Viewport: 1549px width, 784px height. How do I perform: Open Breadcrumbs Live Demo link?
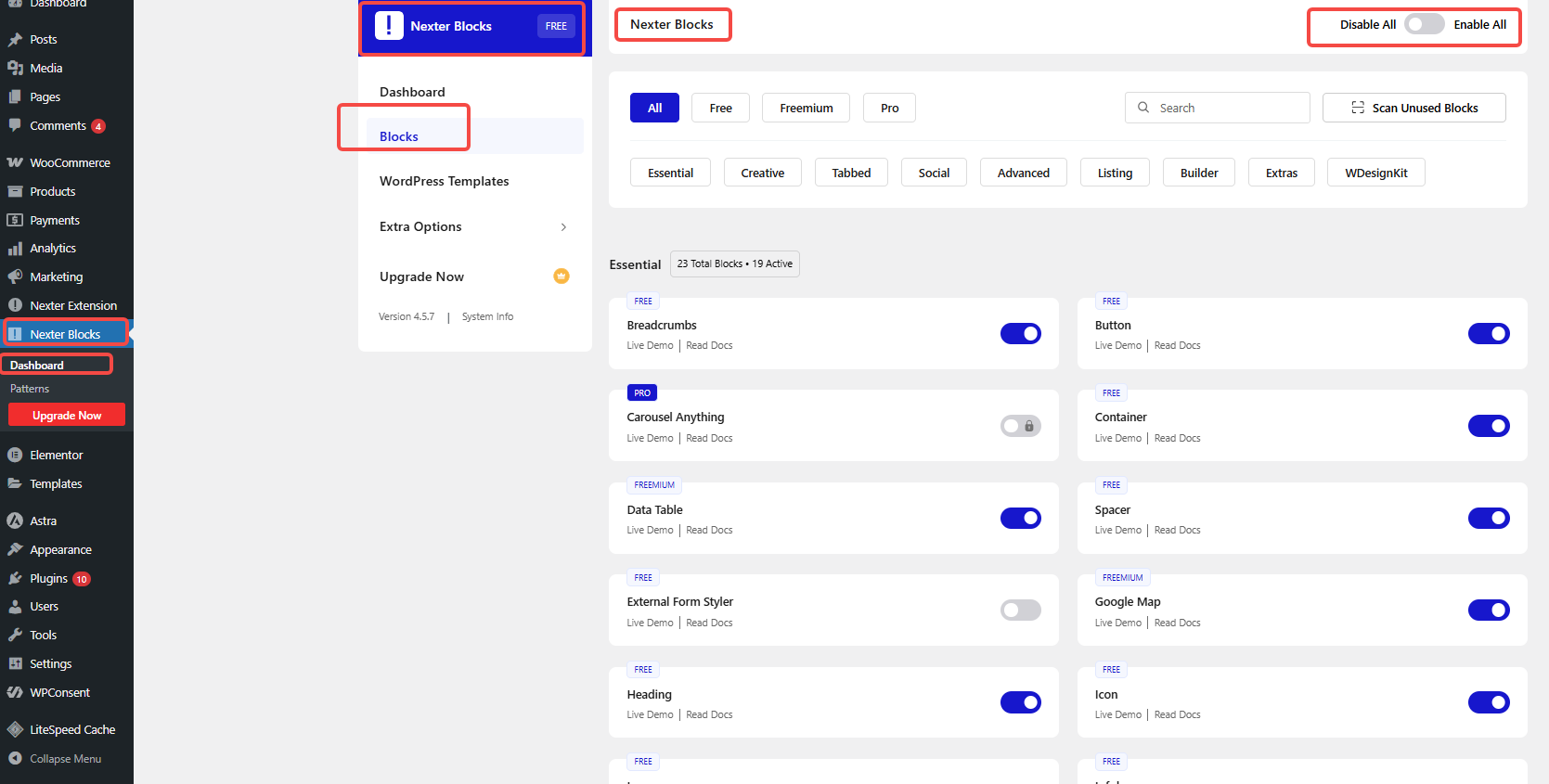(x=650, y=345)
